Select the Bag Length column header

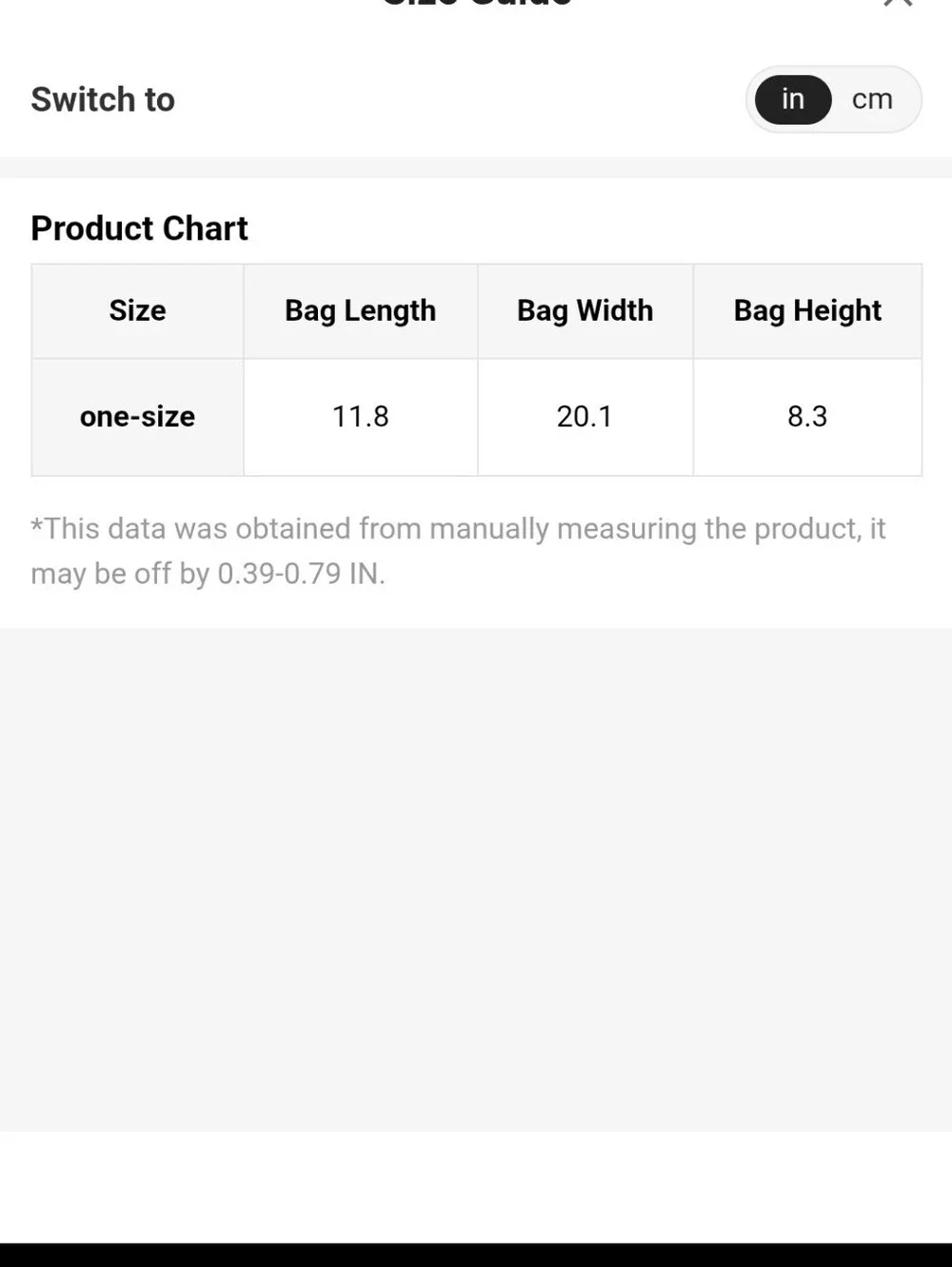point(360,310)
